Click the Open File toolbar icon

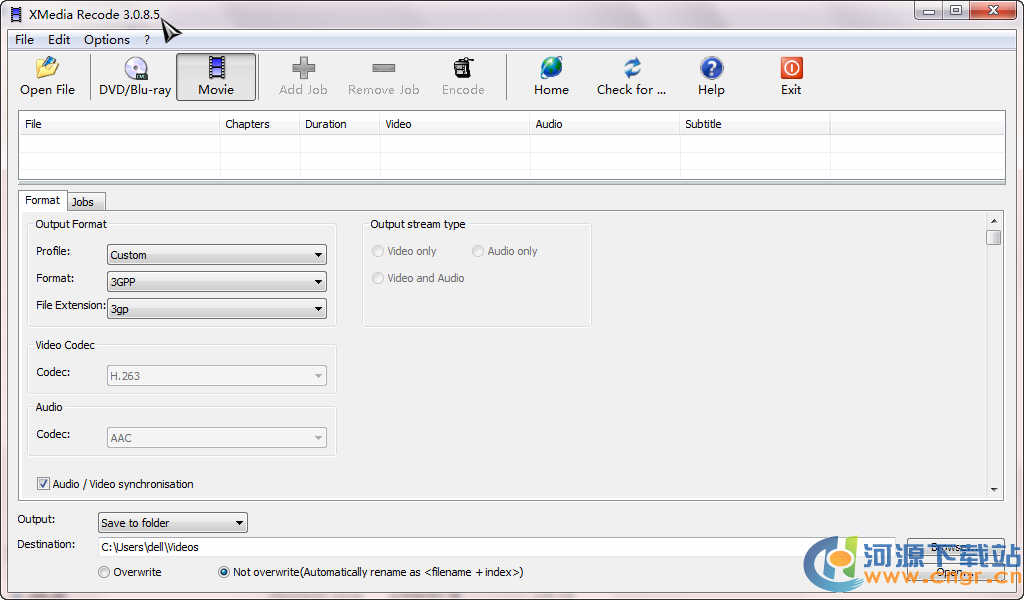pos(47,68)
